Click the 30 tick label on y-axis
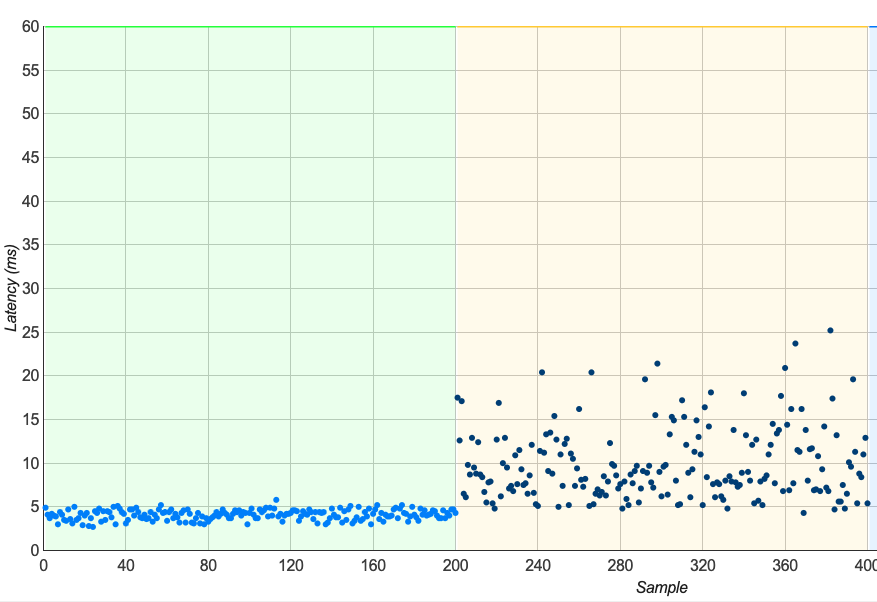877x602 pixels. tap(30, 288)
